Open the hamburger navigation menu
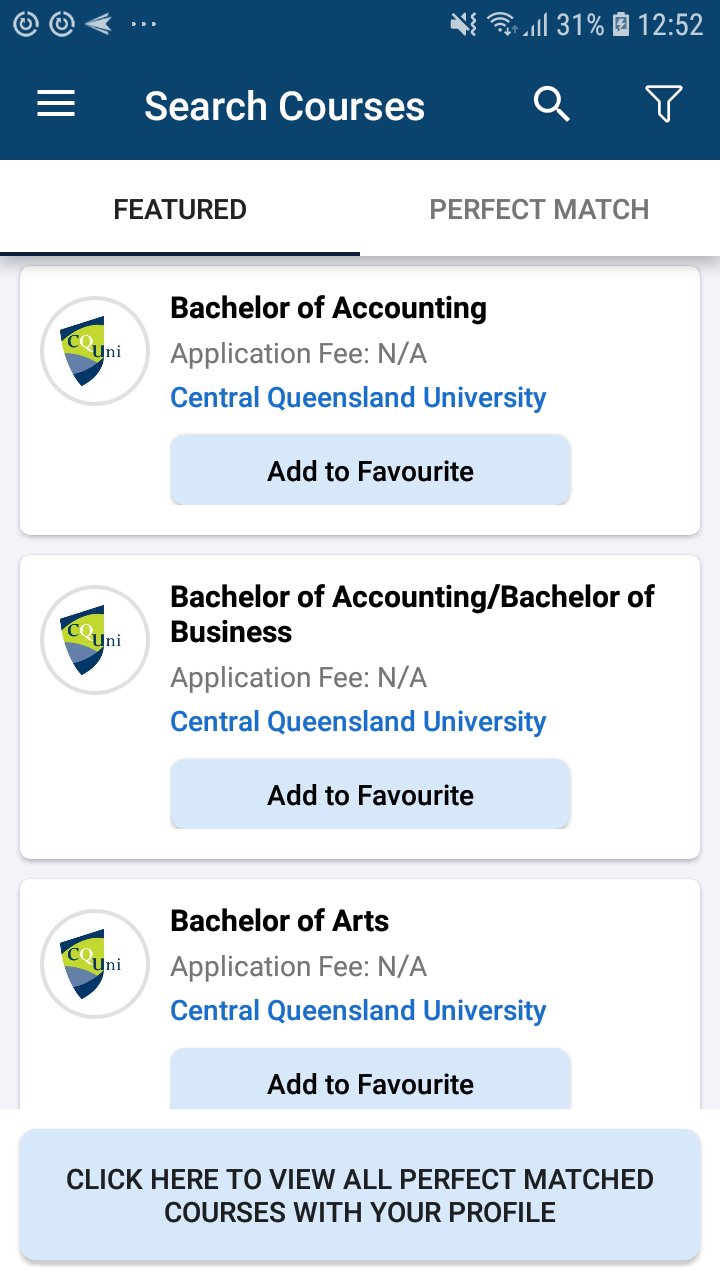Image resolution: width=720 pixels, height=1280 pixels. point(56,104)
